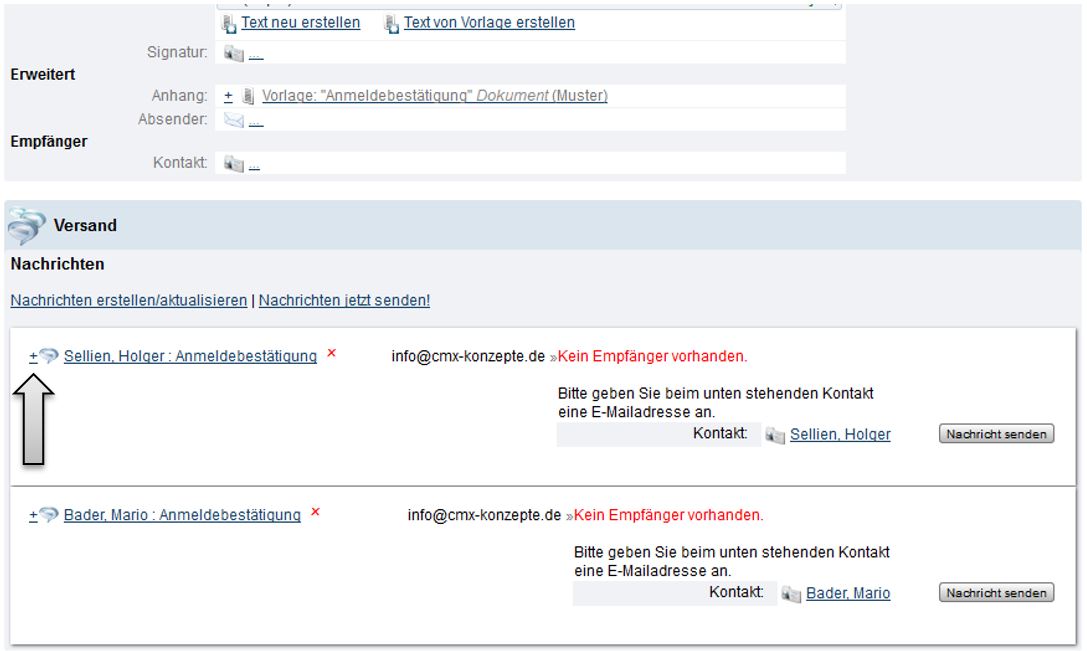
Task: Click the Absender envelope icon
Action: 233,121
